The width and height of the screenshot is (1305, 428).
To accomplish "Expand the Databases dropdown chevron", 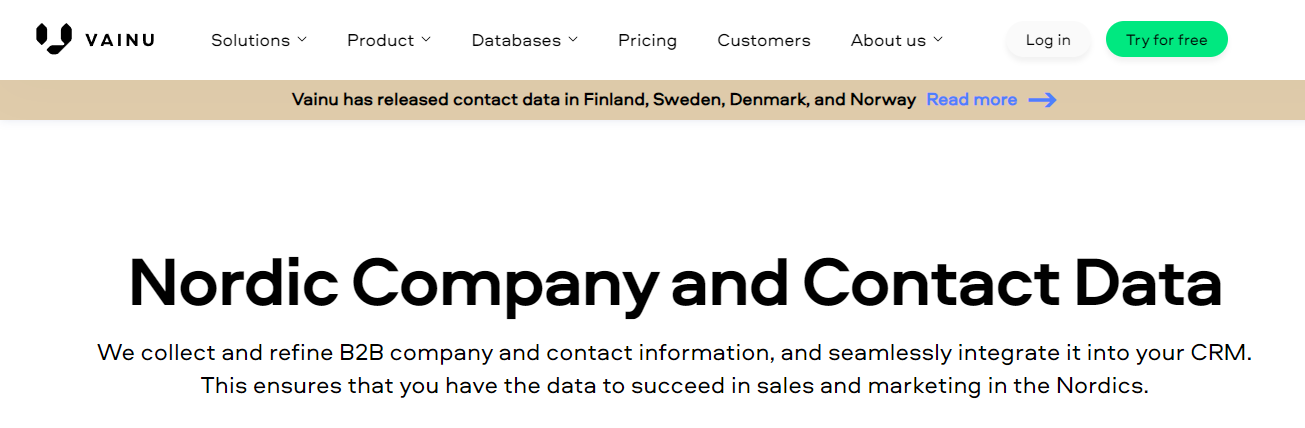I will (573, 40).
